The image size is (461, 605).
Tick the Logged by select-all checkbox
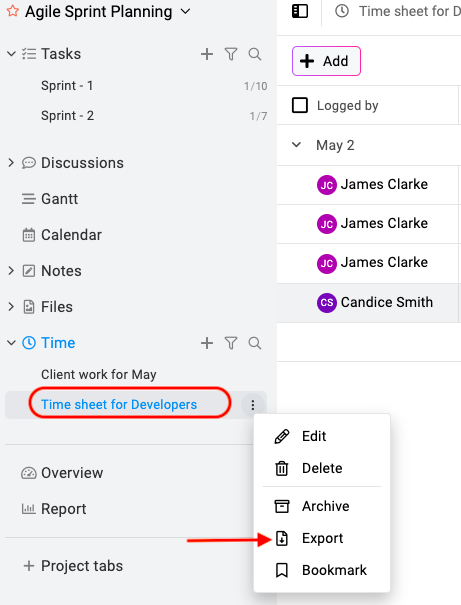click(x=300, y=105)
